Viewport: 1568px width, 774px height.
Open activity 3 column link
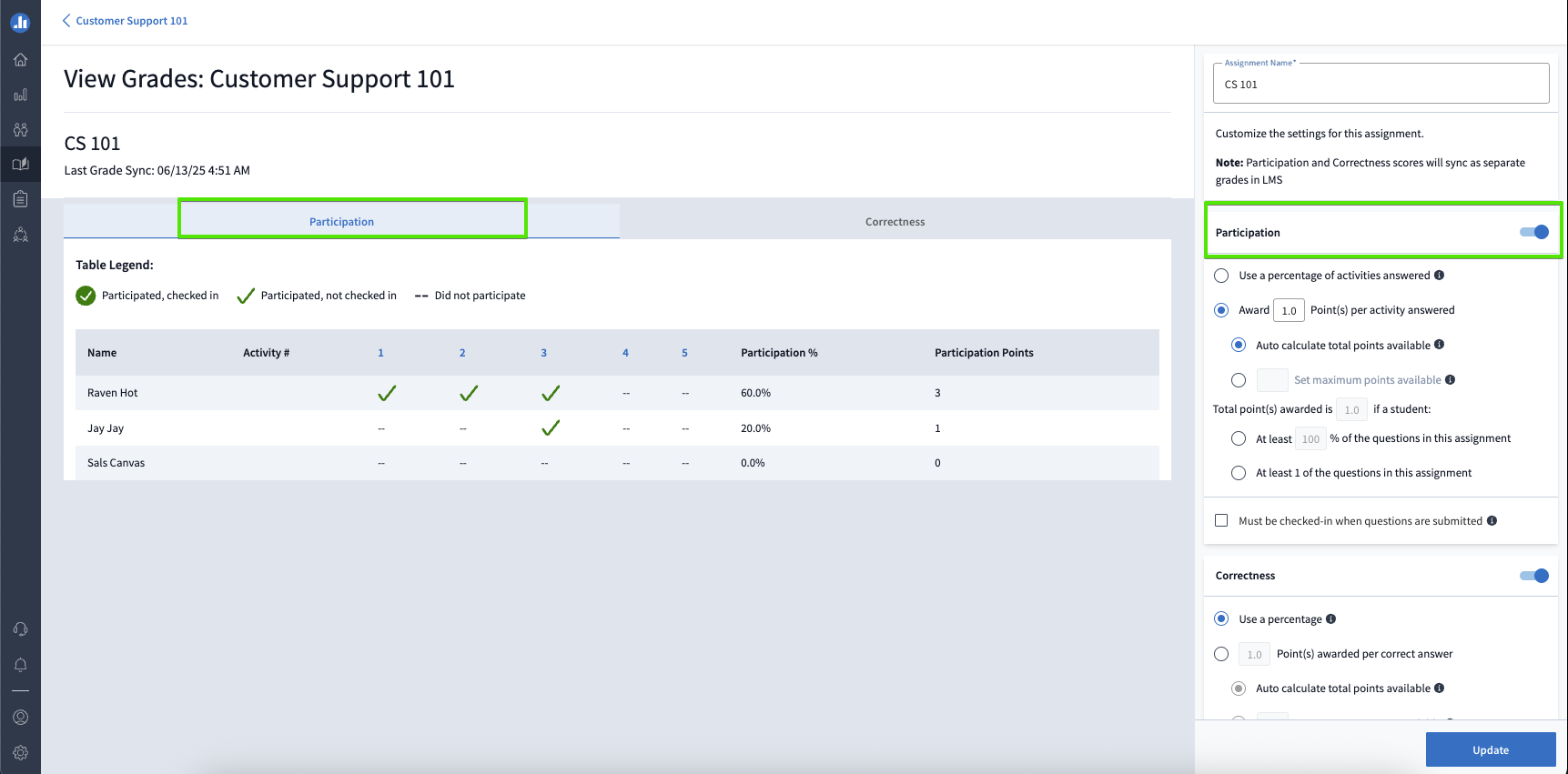pyautogui.click(x=544, y=353)
